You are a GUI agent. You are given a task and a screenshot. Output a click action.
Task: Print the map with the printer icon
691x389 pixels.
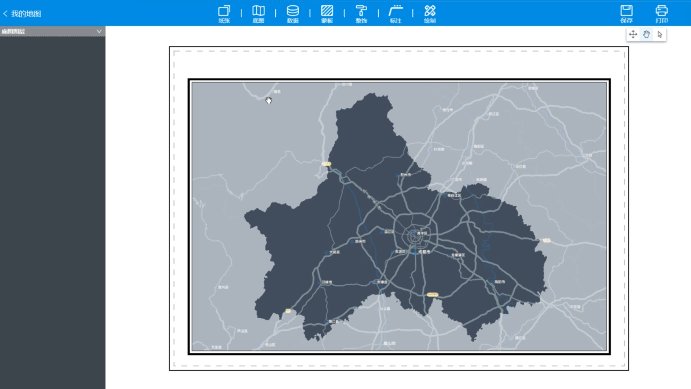[x=661, y=13]
